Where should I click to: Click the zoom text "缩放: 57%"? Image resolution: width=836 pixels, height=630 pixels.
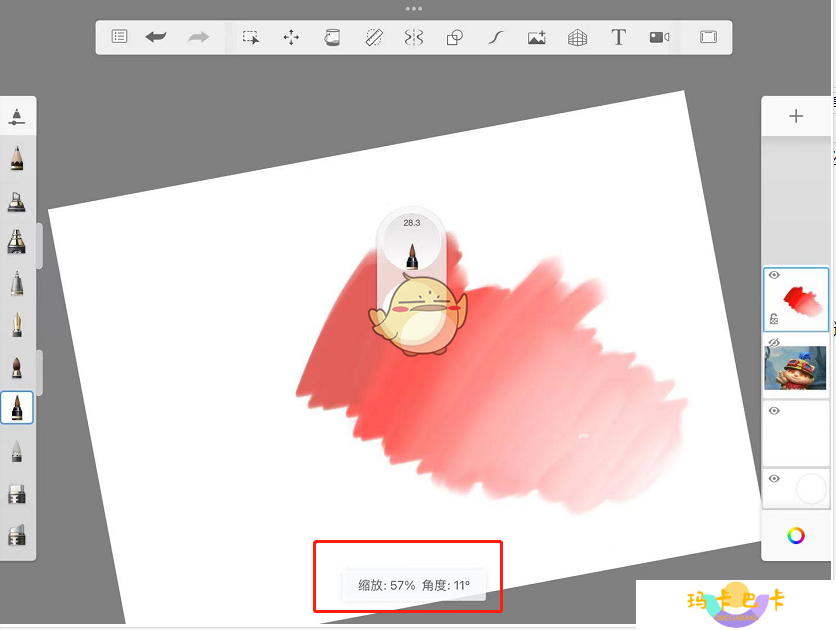click(x=387, y=585)
